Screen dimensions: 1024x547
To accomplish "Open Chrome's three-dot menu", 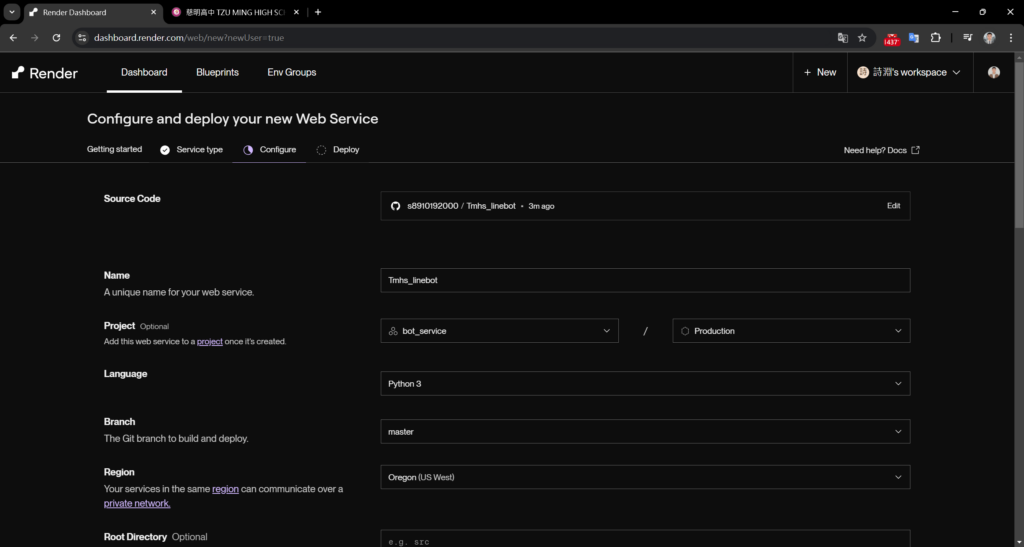I will (x=1011, y=38).
